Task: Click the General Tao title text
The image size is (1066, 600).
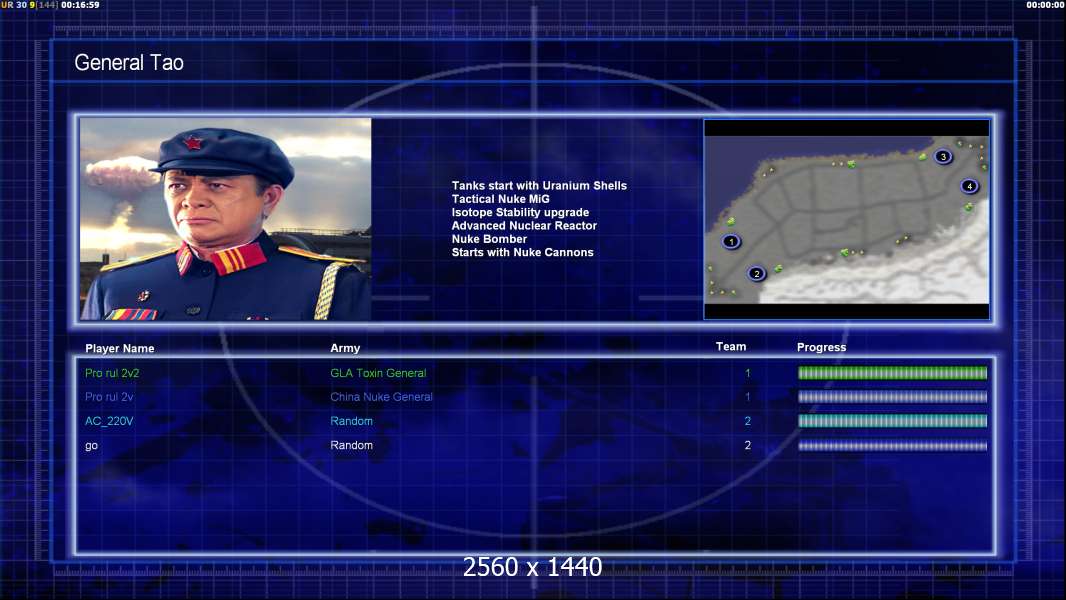Action: (x=128, y=63)
